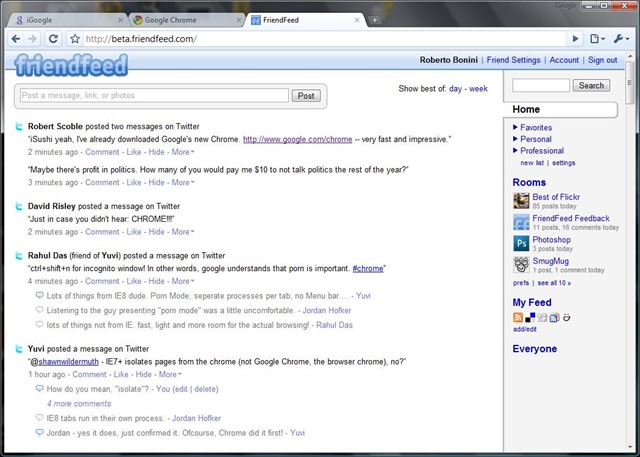Click the Best of Flickr room thumbnail

coord(521,199)
